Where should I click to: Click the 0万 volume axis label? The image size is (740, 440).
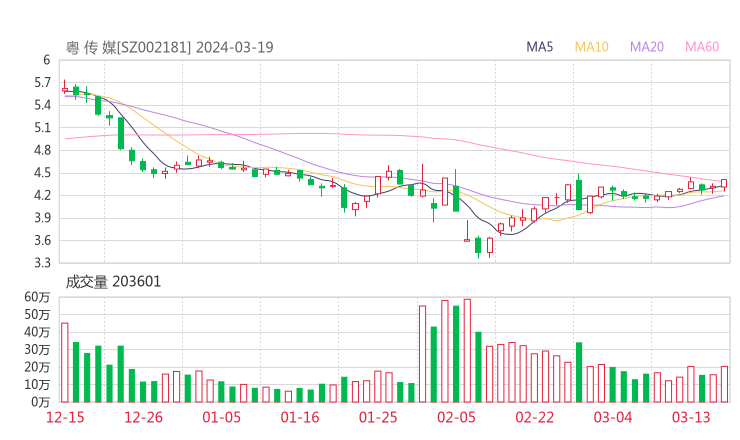pyautogui.click(x=40, y=402)
